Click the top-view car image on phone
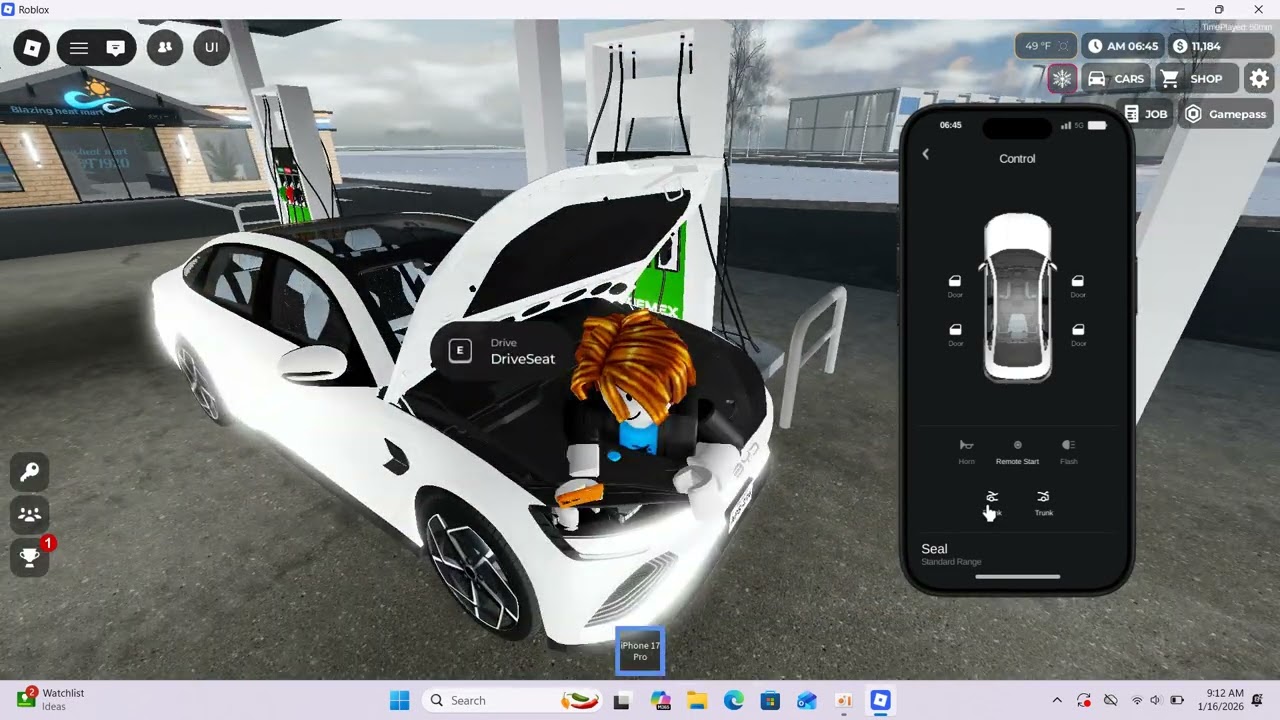This screenshot has height=720, width=1280. [x=1017, y=298]
